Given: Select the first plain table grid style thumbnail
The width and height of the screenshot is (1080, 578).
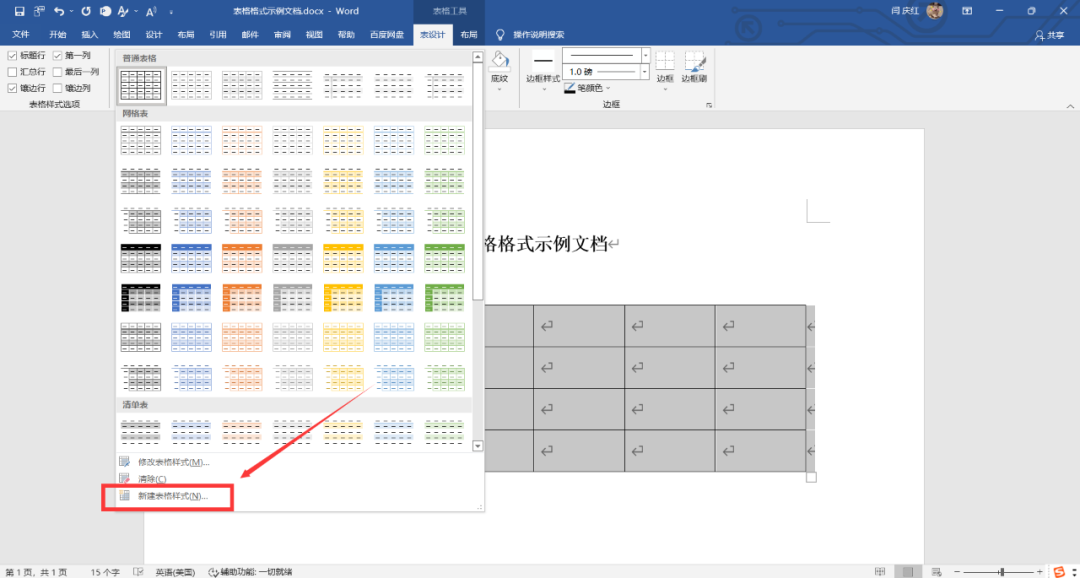Looking at the screenshot, I should click(141, 85).
